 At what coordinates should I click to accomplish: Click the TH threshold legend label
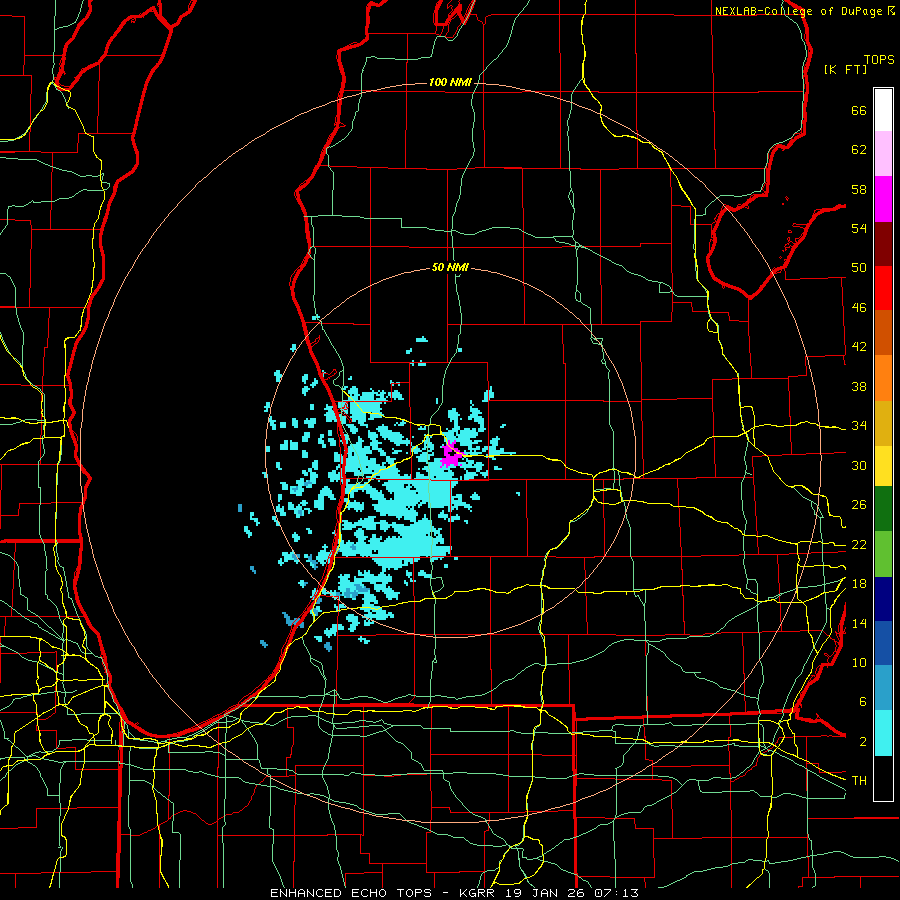point(859,781)
